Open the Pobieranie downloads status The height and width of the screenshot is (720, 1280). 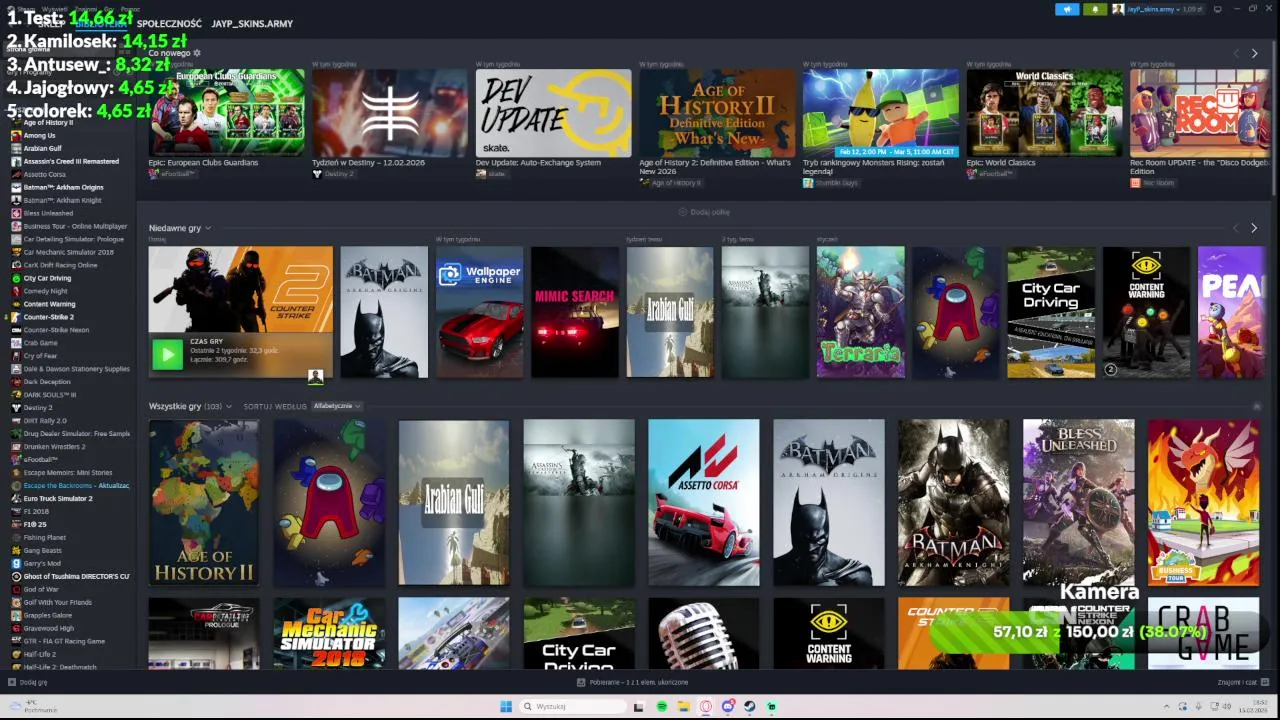(632, 682)
